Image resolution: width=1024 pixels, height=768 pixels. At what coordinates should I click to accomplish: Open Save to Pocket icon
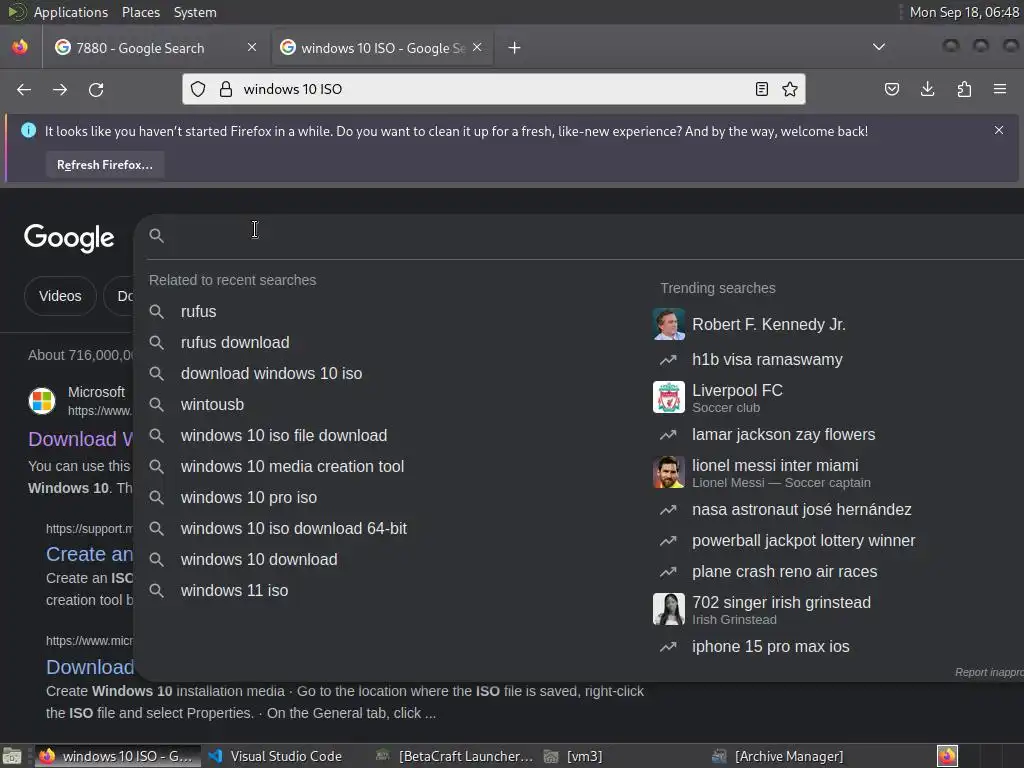click(x=891, y=89)
